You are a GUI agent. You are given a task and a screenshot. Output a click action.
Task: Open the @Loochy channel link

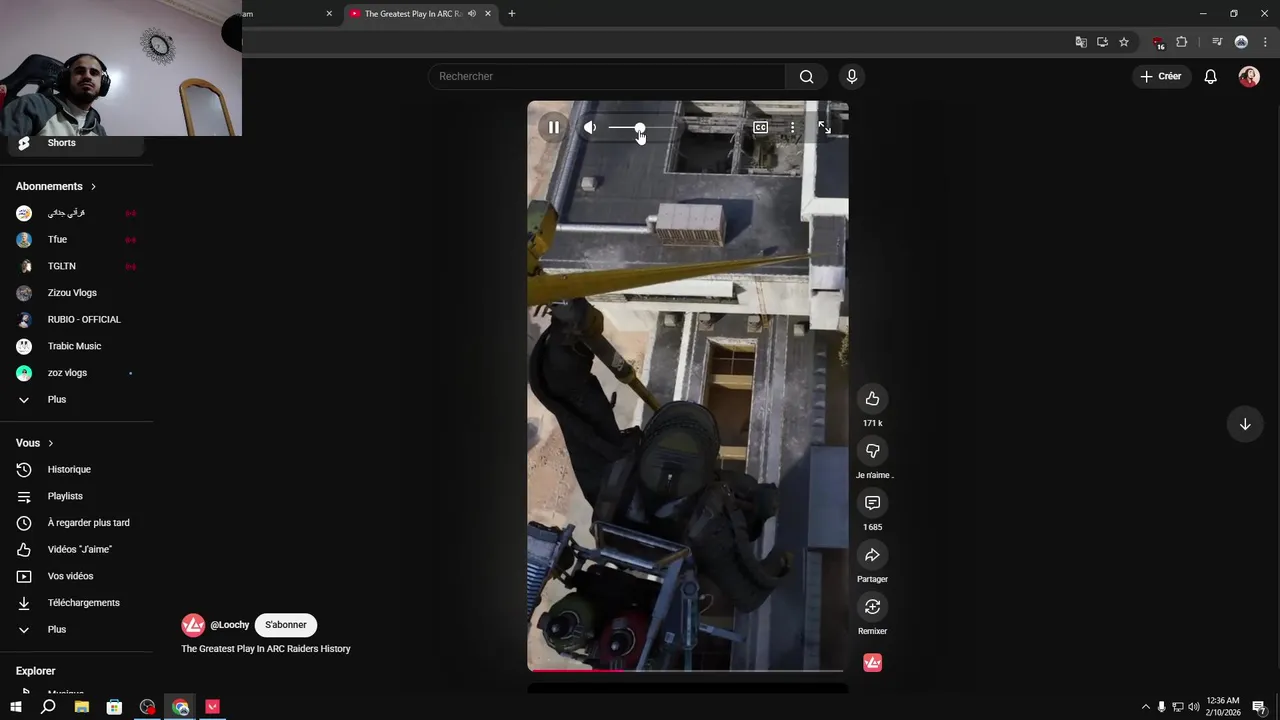(229, 625)
